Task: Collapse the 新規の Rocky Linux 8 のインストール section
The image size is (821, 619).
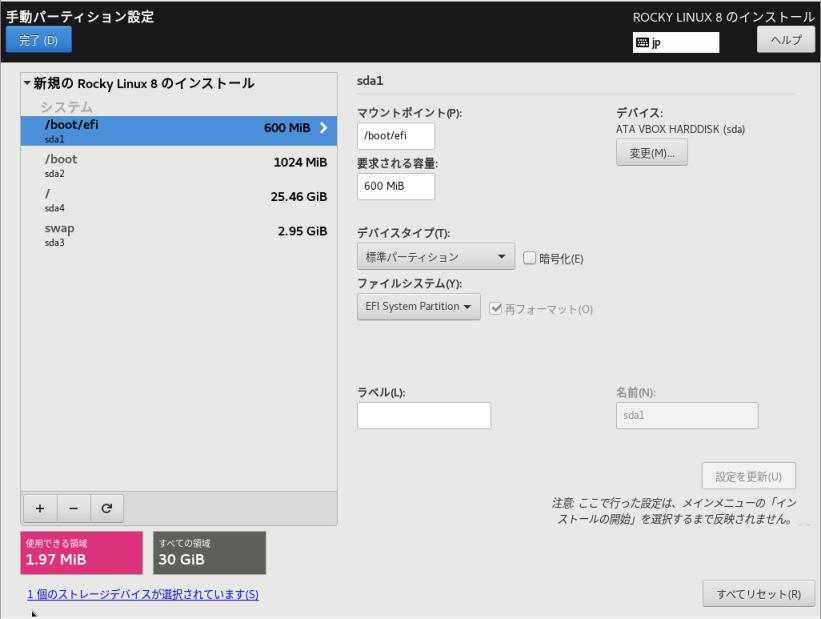Action: [27, 83]
